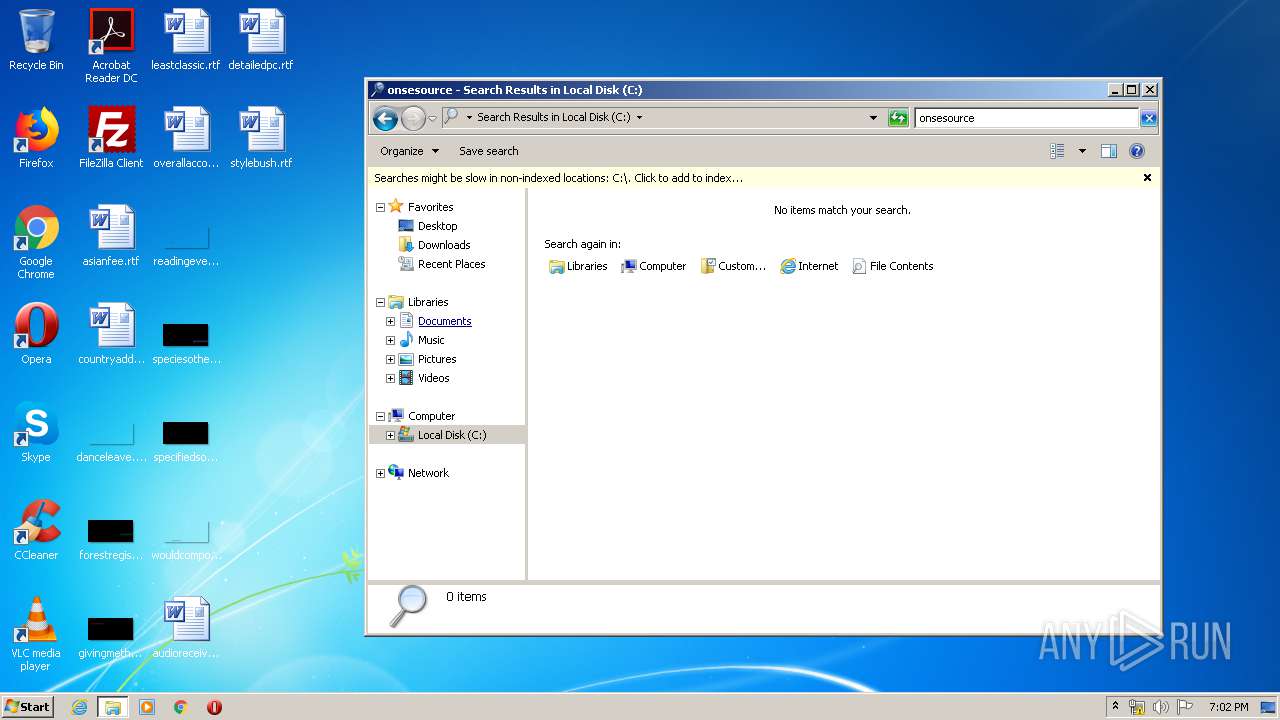
Task: Open the view options dropdown arrow
Action: click(x=1081, y=151)
